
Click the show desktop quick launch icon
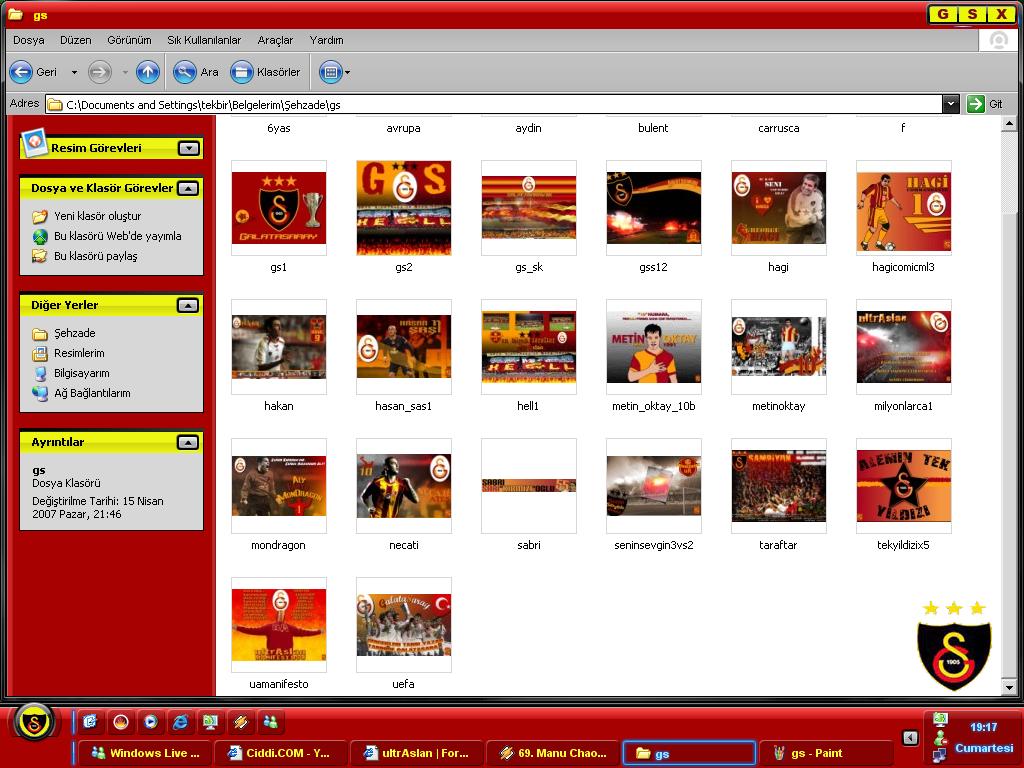coord(210,722)
